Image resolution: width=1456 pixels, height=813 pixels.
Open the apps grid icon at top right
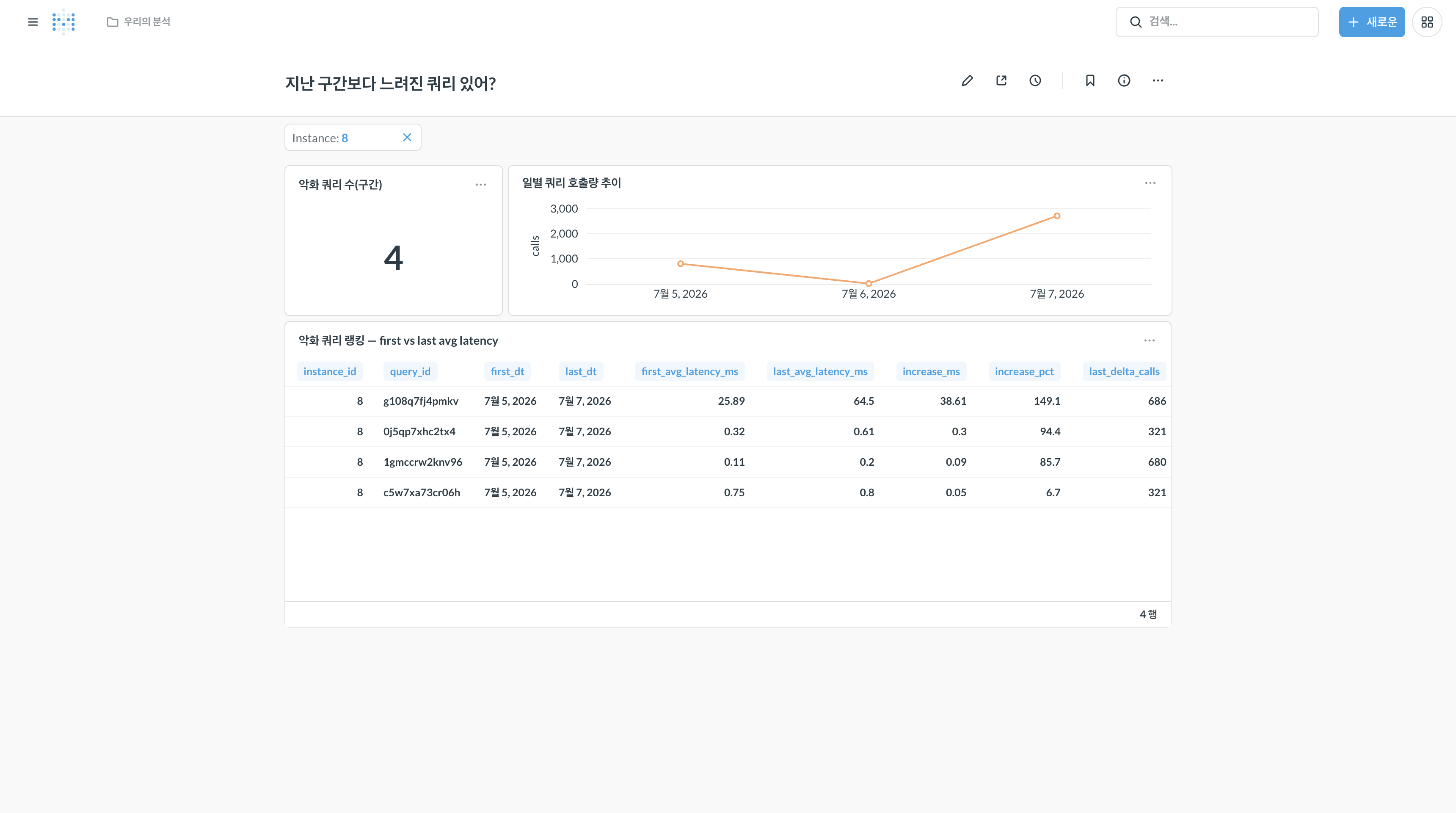(x=1427, y=22)
